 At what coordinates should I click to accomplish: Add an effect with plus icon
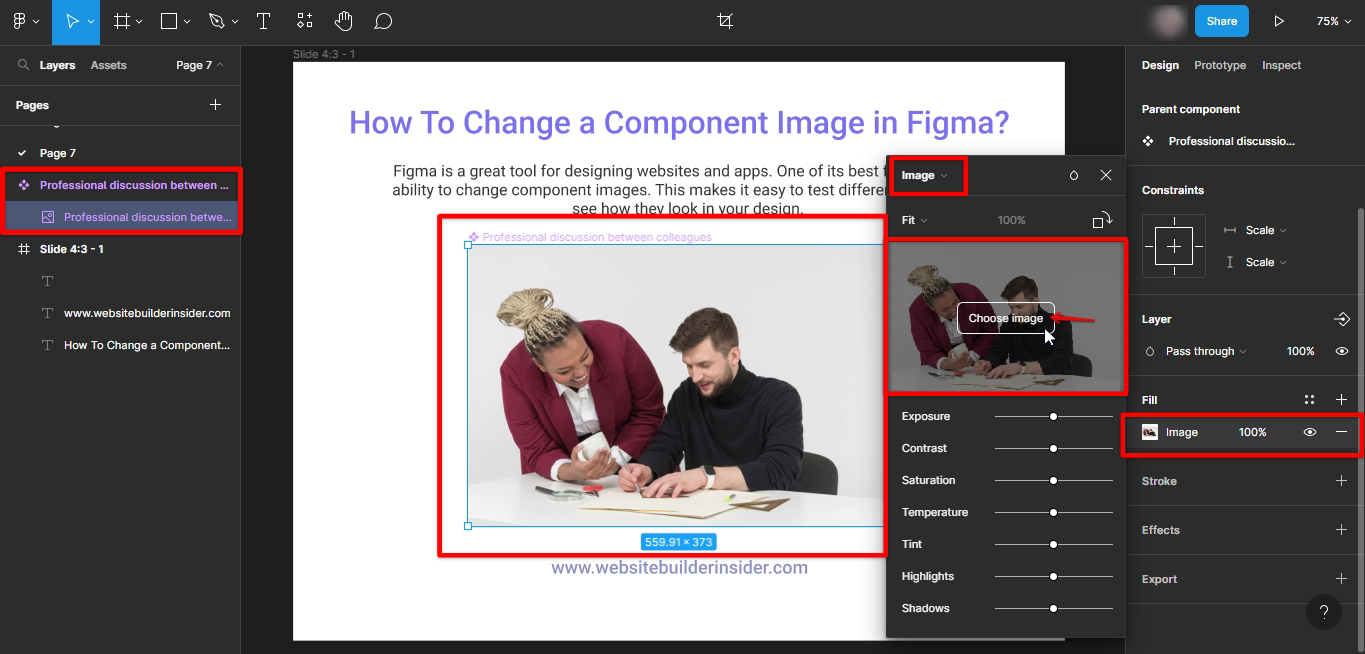pyautogui.click(x=1342, y=530)
